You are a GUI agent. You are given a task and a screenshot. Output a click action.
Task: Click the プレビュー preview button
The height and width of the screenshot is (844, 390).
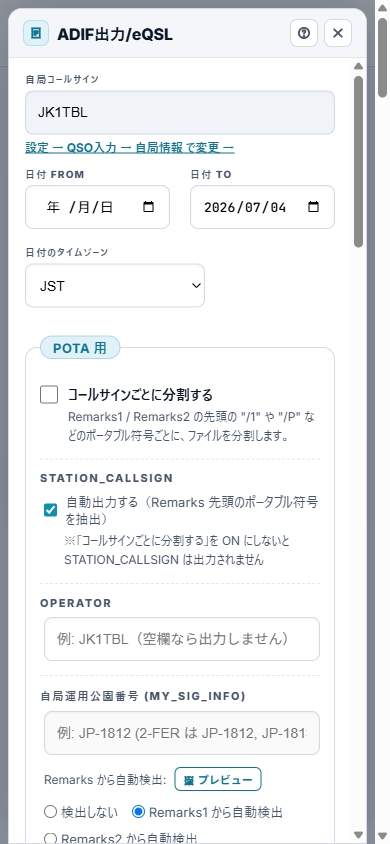pos(218,779)
